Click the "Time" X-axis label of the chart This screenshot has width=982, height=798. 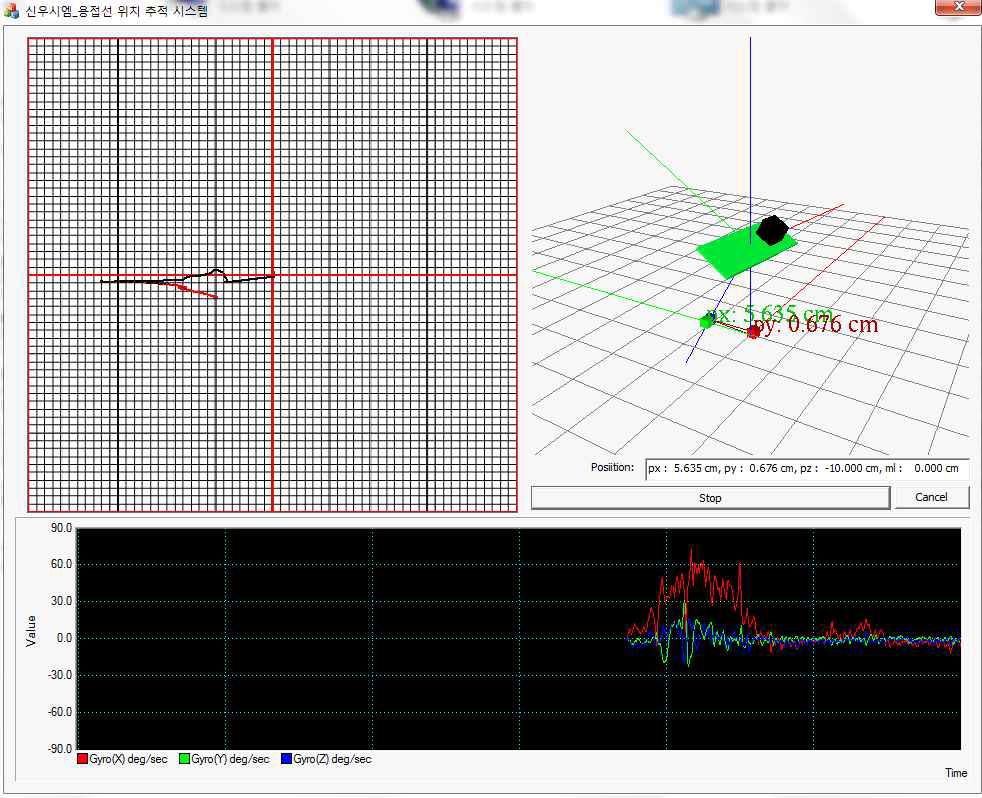point(955,773)
